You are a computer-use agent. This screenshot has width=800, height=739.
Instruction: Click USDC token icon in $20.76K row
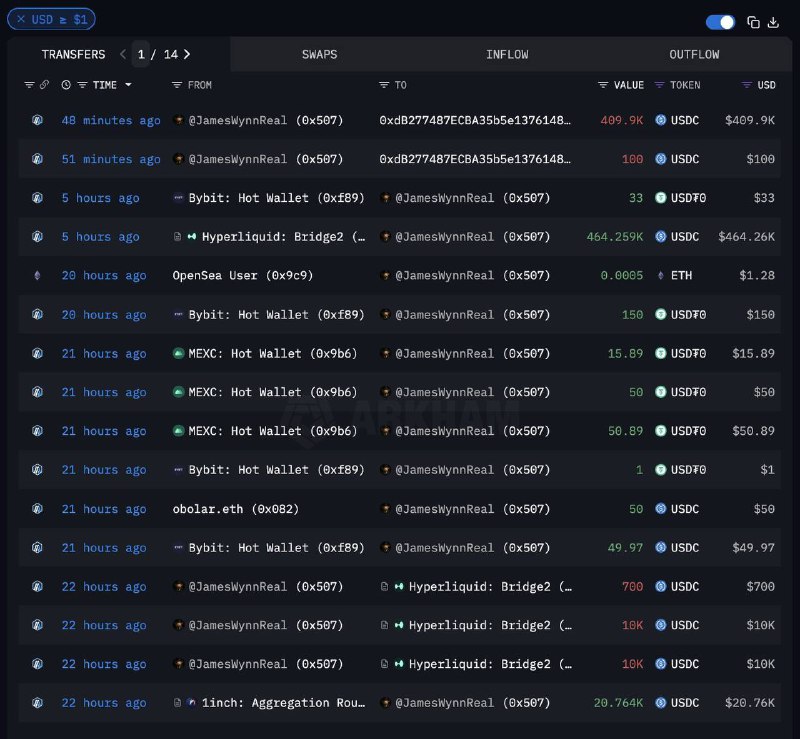point(660,703)
